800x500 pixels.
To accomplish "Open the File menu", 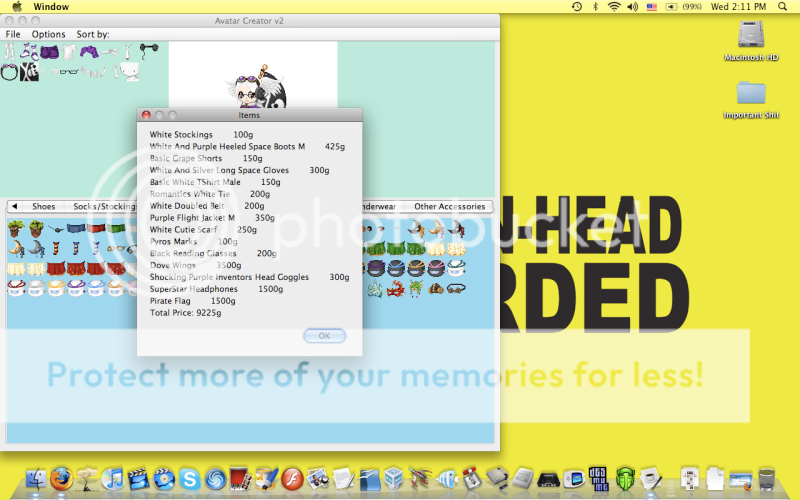I will [13, 34].
